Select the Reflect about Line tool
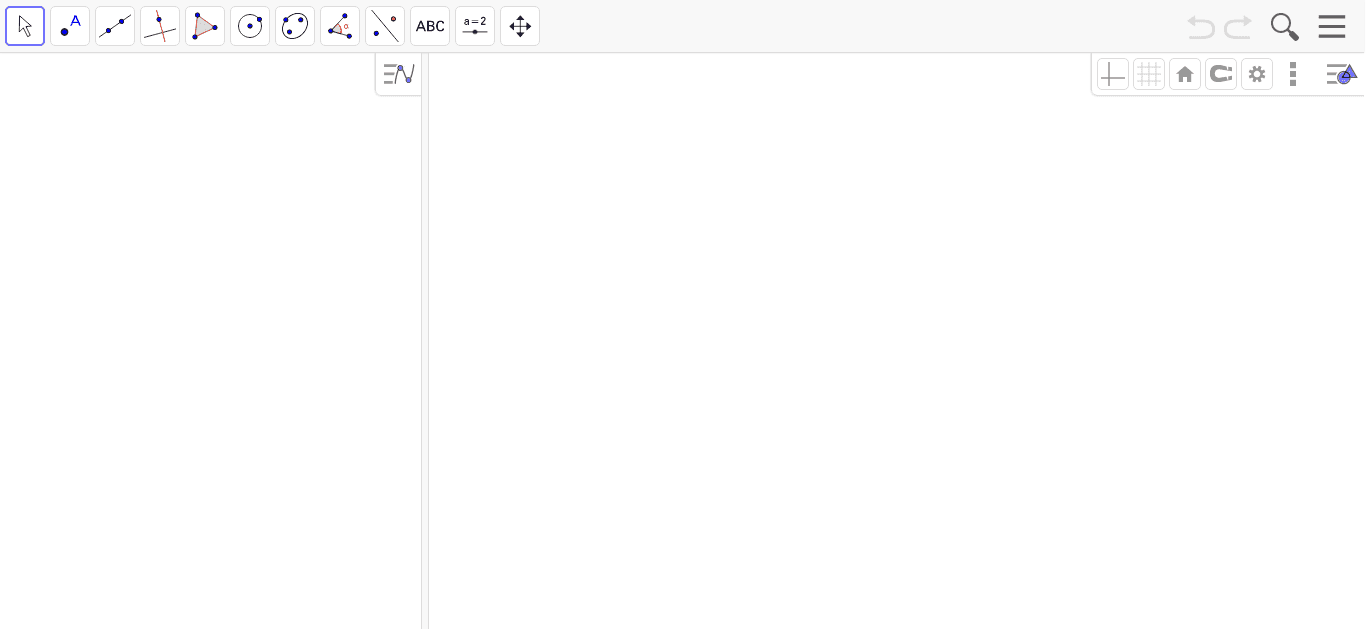Image resolution: width=1366 pixels, height=631 pixels. [x=385, y=26]
